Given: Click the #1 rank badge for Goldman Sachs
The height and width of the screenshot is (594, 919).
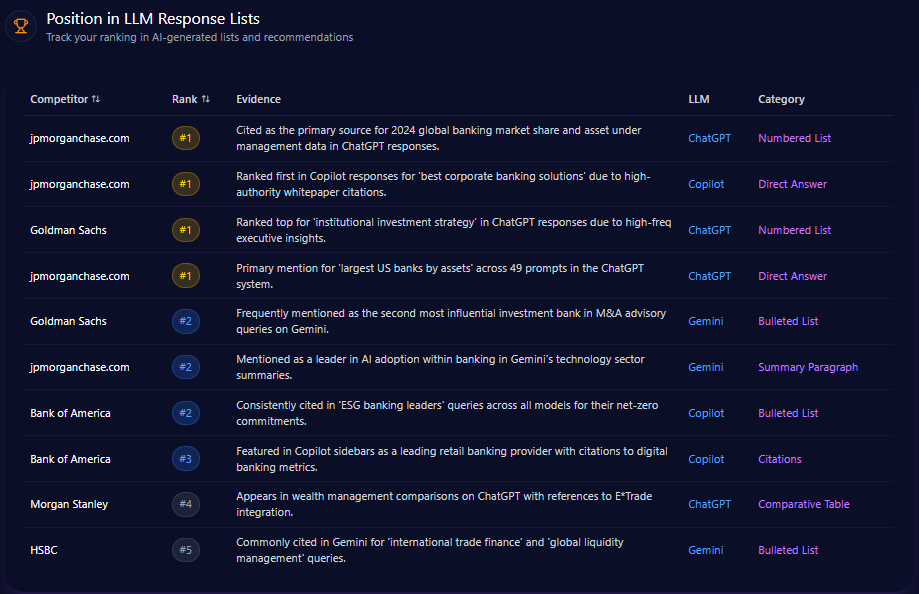Looking at the screenshot, I should [185, 230].
